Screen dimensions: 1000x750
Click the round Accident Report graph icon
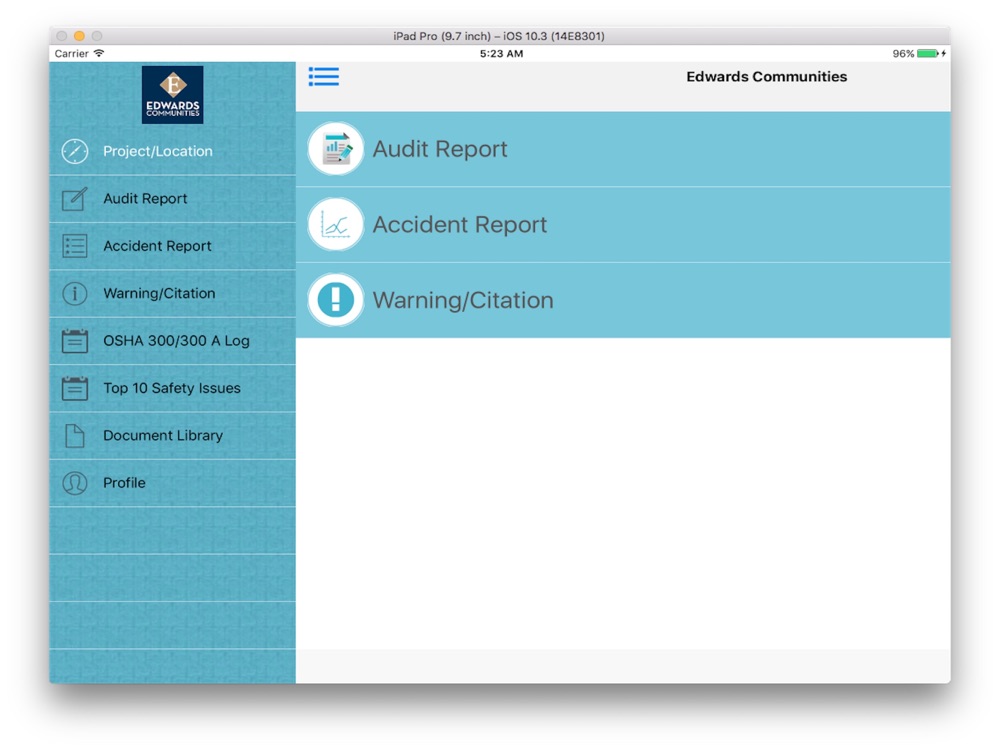point(335,224)
